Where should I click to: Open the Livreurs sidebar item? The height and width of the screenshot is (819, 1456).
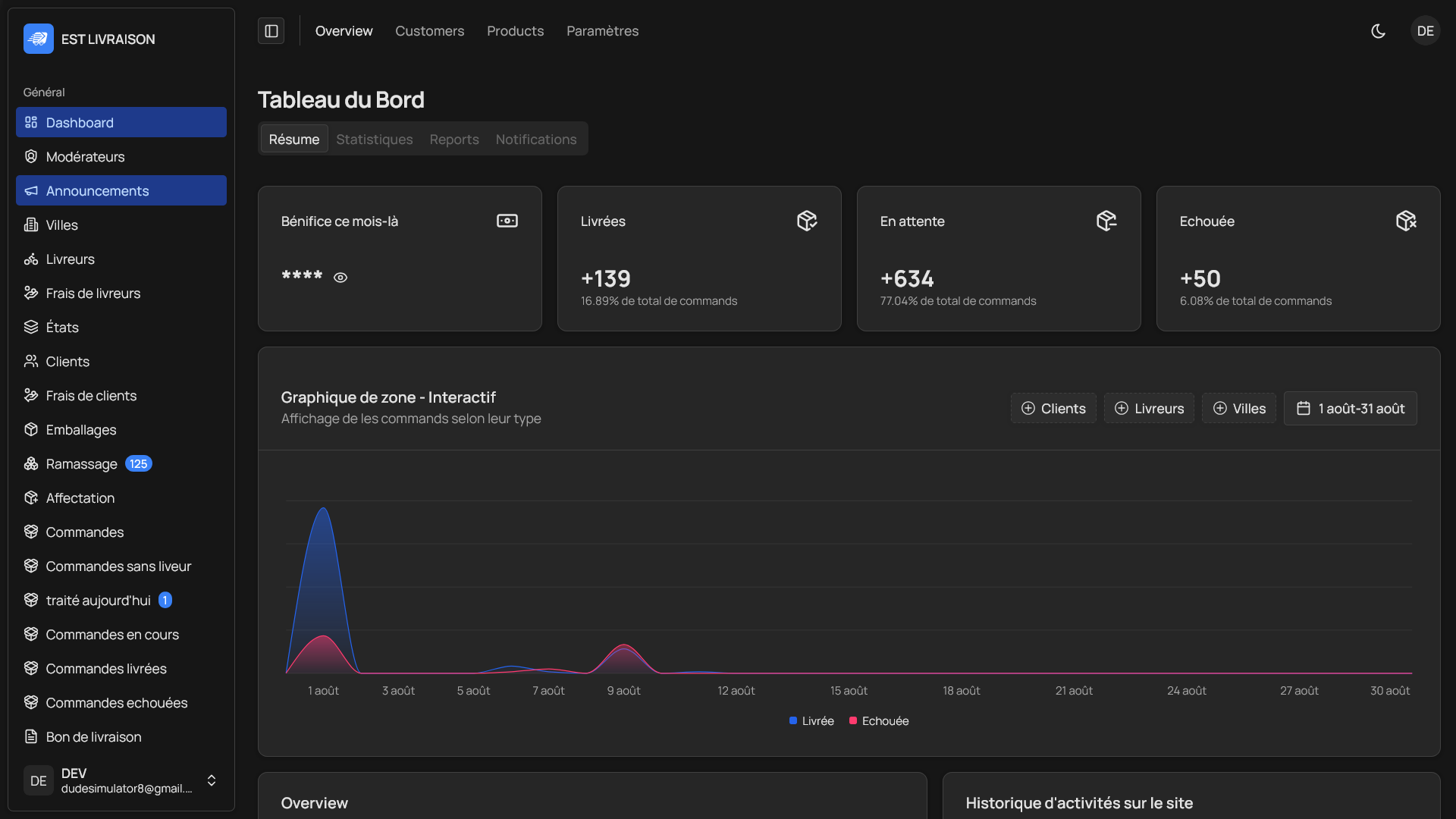(x=70, y=259)
